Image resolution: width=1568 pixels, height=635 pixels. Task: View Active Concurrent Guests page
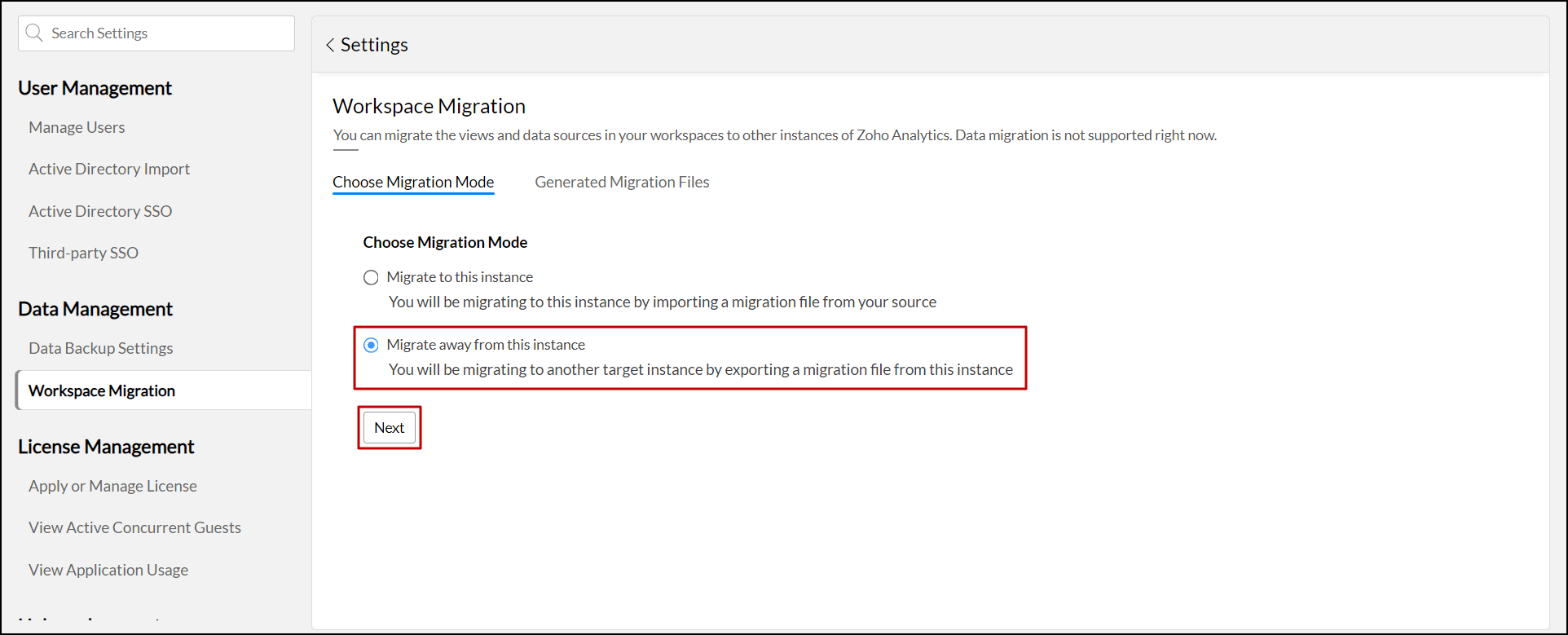pyautogui.click(x=134, y=527)
